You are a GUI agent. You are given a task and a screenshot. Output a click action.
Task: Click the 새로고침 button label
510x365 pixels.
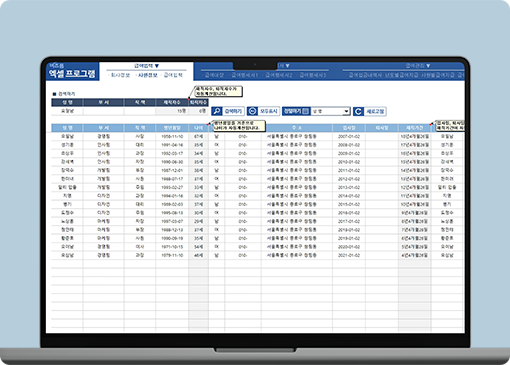click(x=375, y=111)
